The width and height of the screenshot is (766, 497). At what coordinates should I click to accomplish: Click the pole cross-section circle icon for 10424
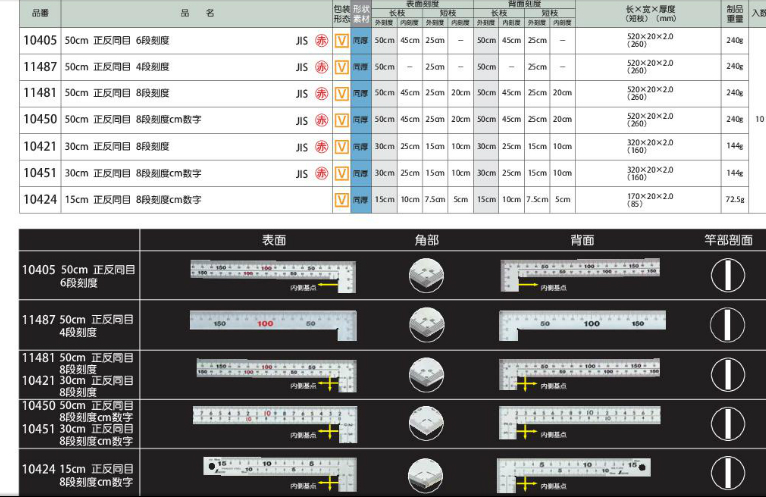pyautogui.click(x=728, y=473)
